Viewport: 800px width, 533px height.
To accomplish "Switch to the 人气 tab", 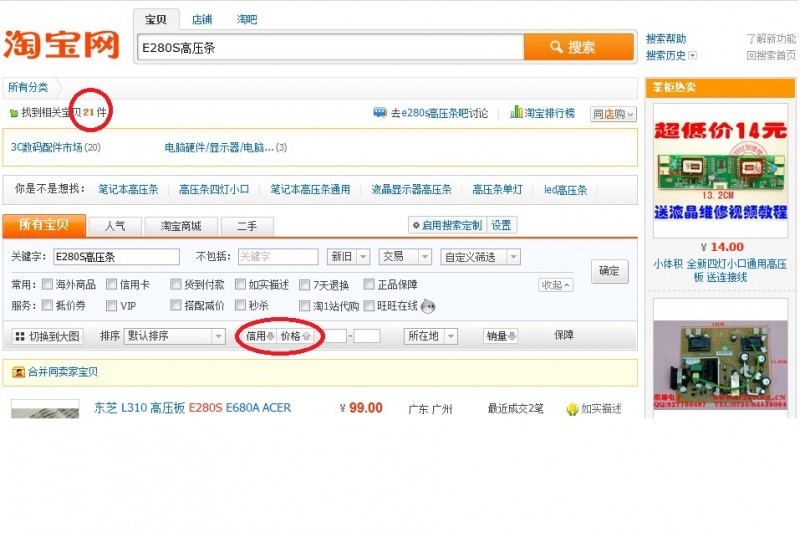I will [114, 226].
